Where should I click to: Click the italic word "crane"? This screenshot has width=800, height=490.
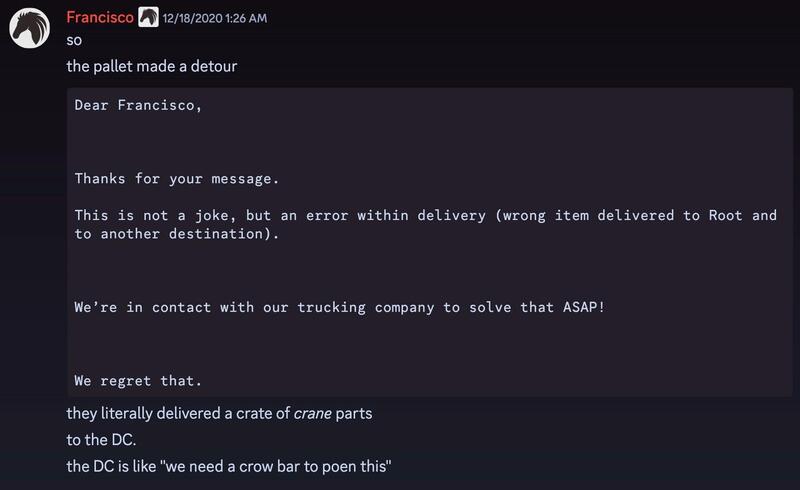(312, 413)
